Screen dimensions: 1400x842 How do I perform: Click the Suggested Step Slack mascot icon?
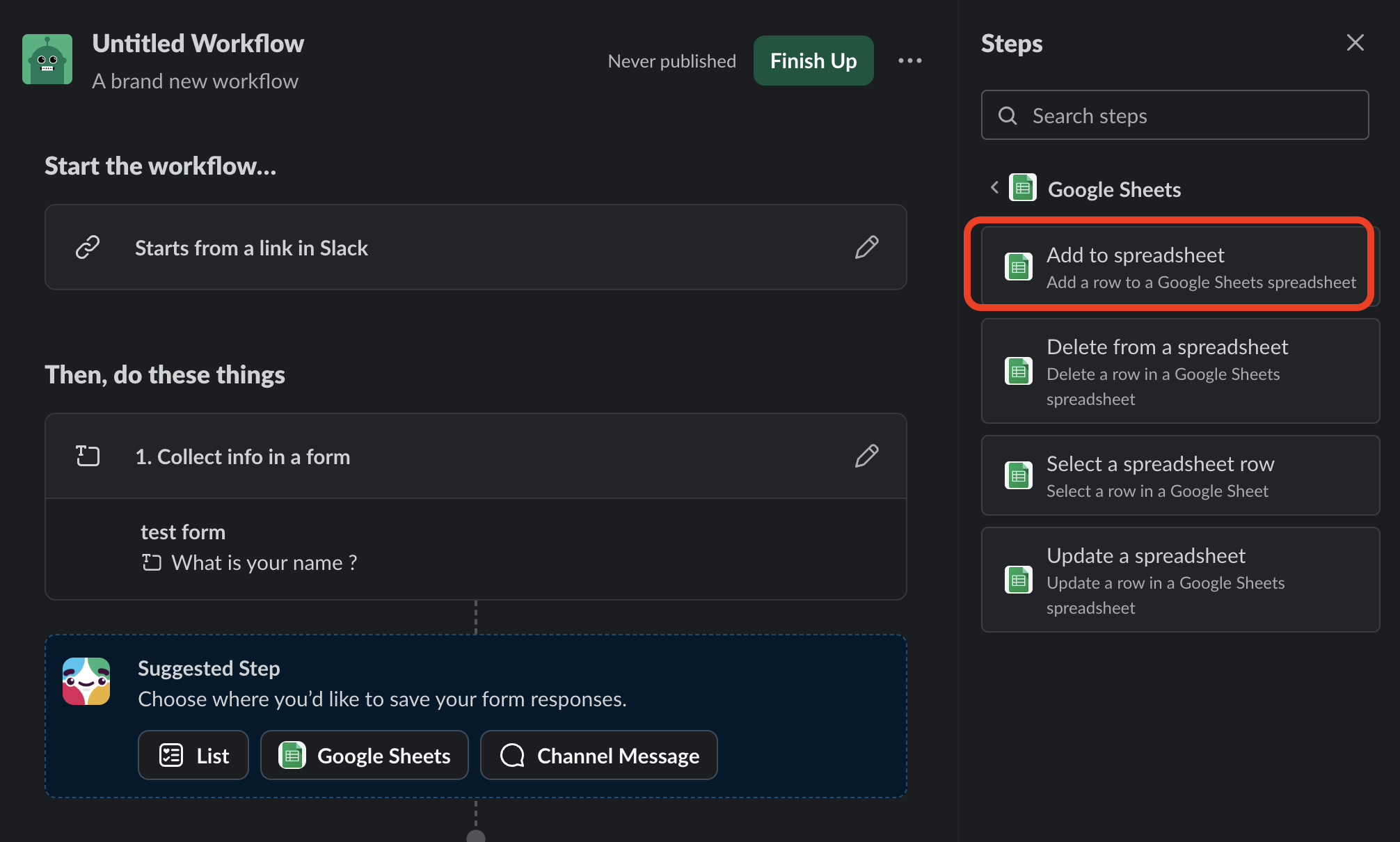pos(86,681)
